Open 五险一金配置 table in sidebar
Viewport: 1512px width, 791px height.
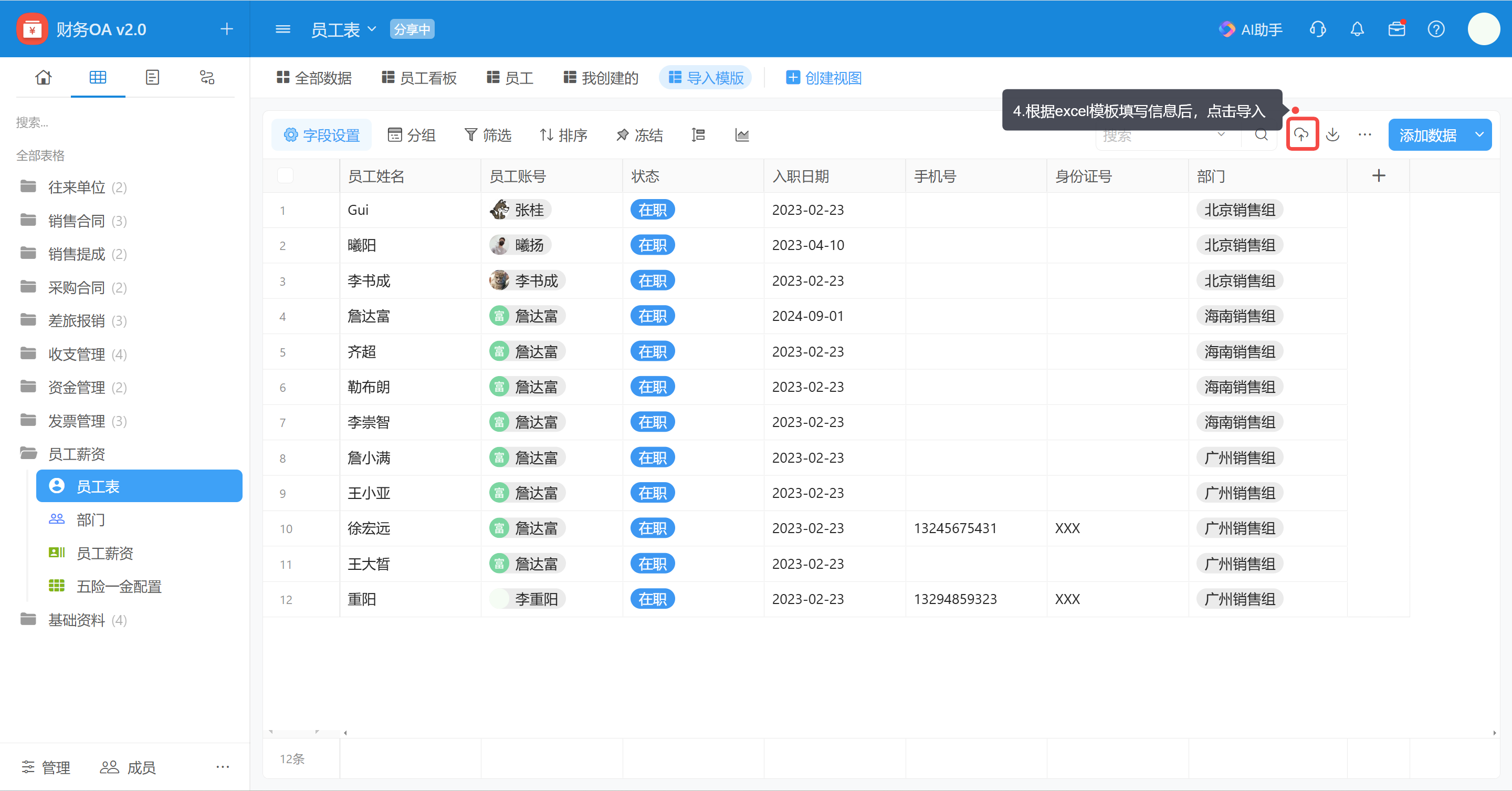pos(140,586)
